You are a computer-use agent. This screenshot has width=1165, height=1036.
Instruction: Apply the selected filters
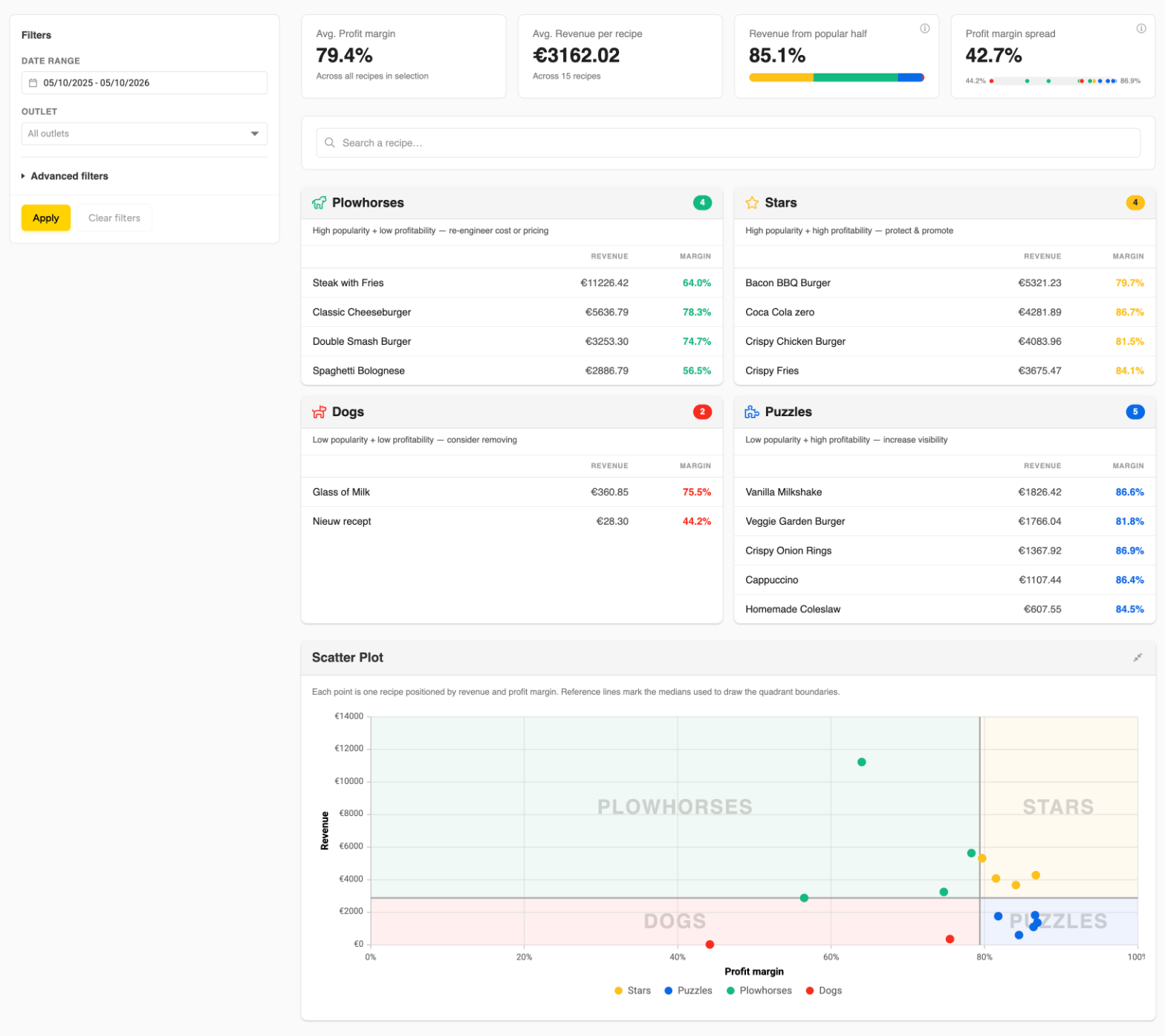tap(46, 218)
